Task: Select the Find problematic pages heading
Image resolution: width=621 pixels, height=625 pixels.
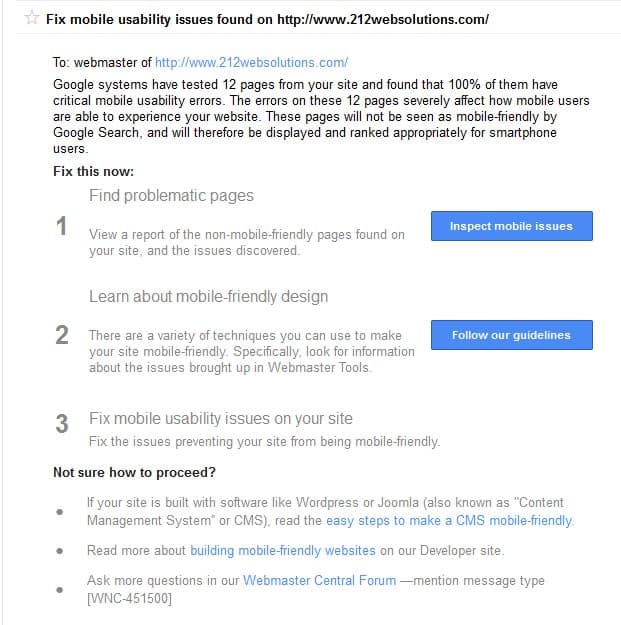Action: click(x=171, y=196)
